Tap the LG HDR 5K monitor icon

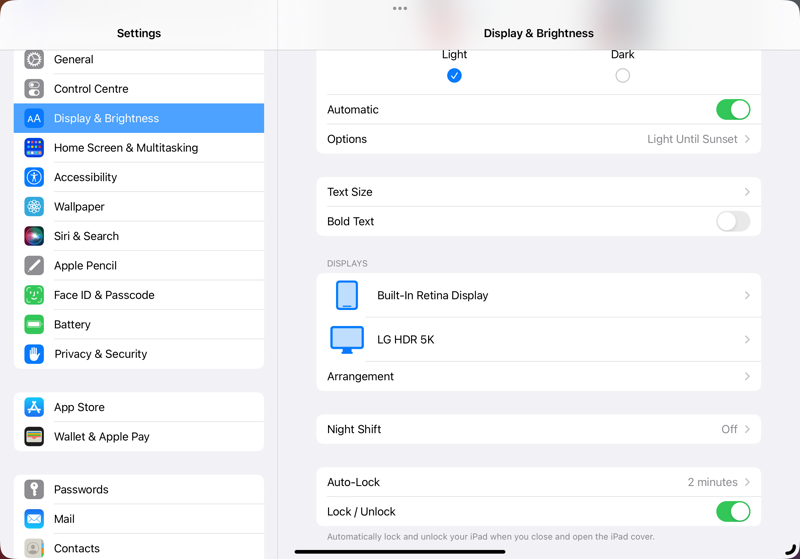tap(347, 340)
